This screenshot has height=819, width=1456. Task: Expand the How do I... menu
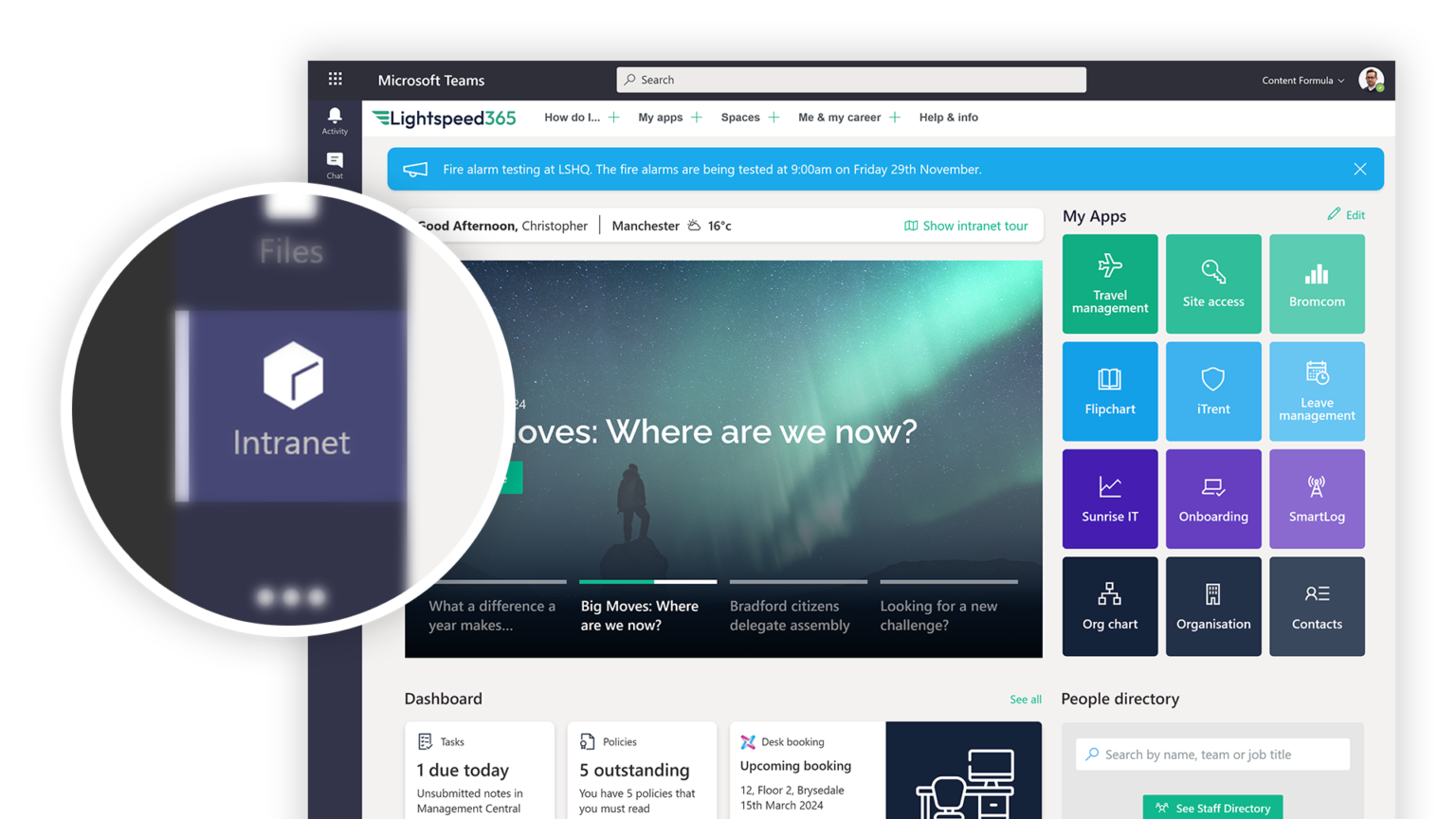(x=581, y=118)
